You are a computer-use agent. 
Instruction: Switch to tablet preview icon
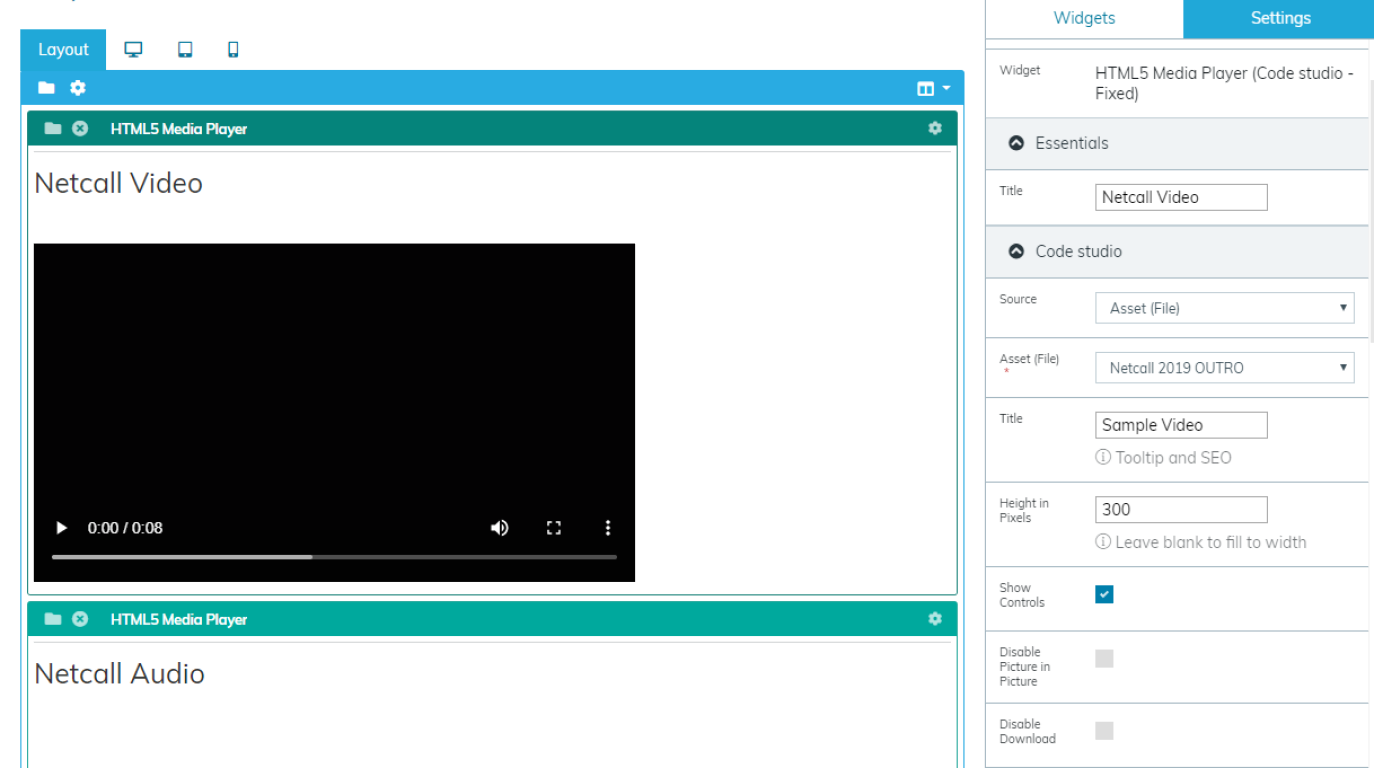pos(185,50)
